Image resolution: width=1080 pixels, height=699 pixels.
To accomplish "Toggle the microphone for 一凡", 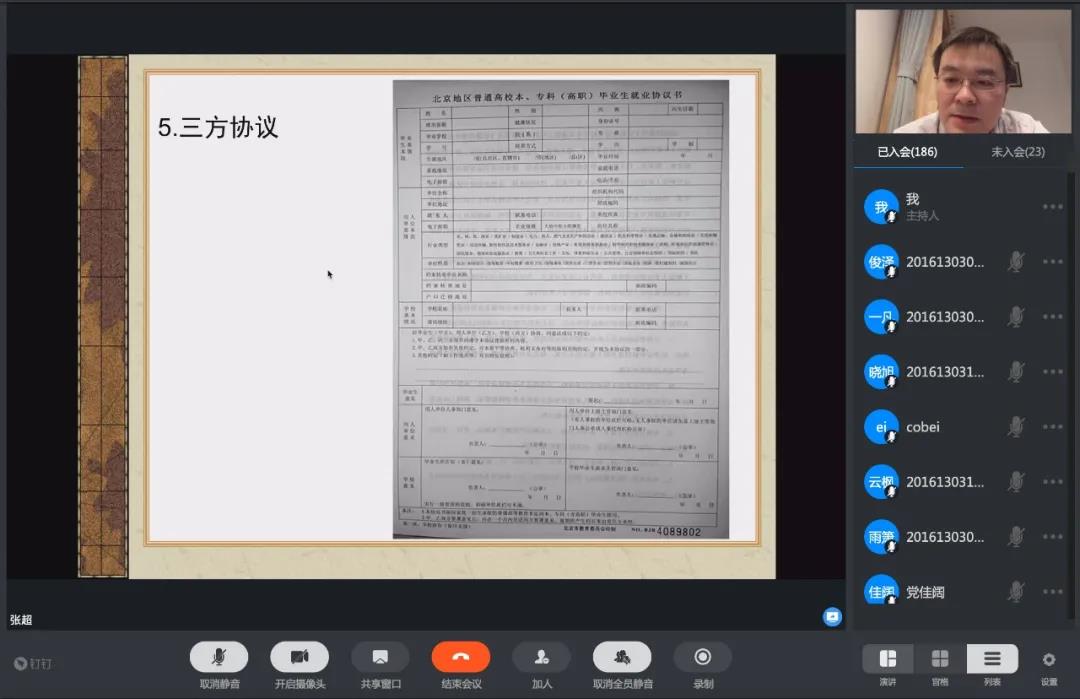I will 1016,317.
